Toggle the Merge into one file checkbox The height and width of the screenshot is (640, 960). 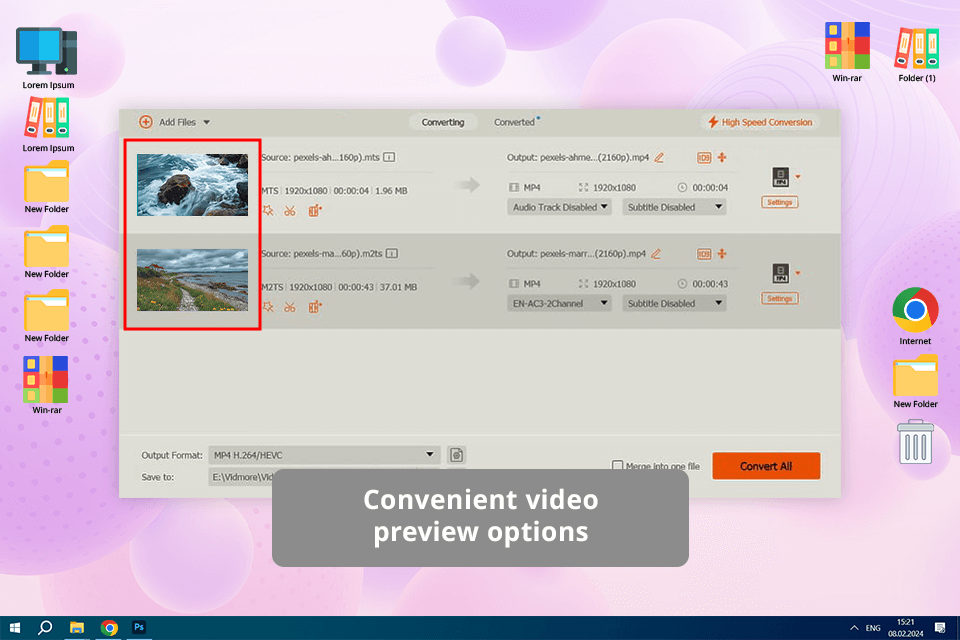point(617,465)
